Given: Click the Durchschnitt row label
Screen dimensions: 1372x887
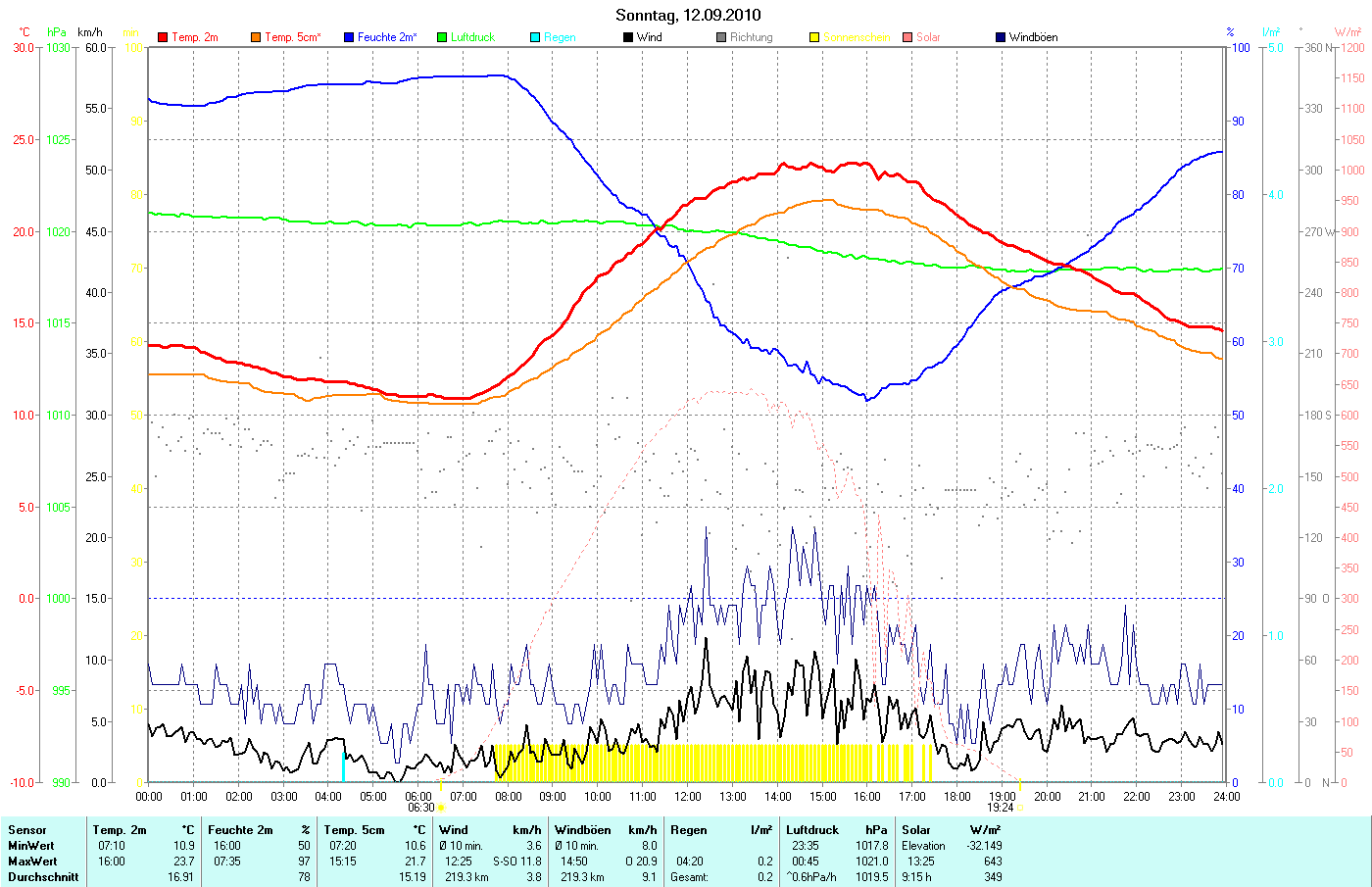Looking at the screenshot, I should (x=43, y=877).
